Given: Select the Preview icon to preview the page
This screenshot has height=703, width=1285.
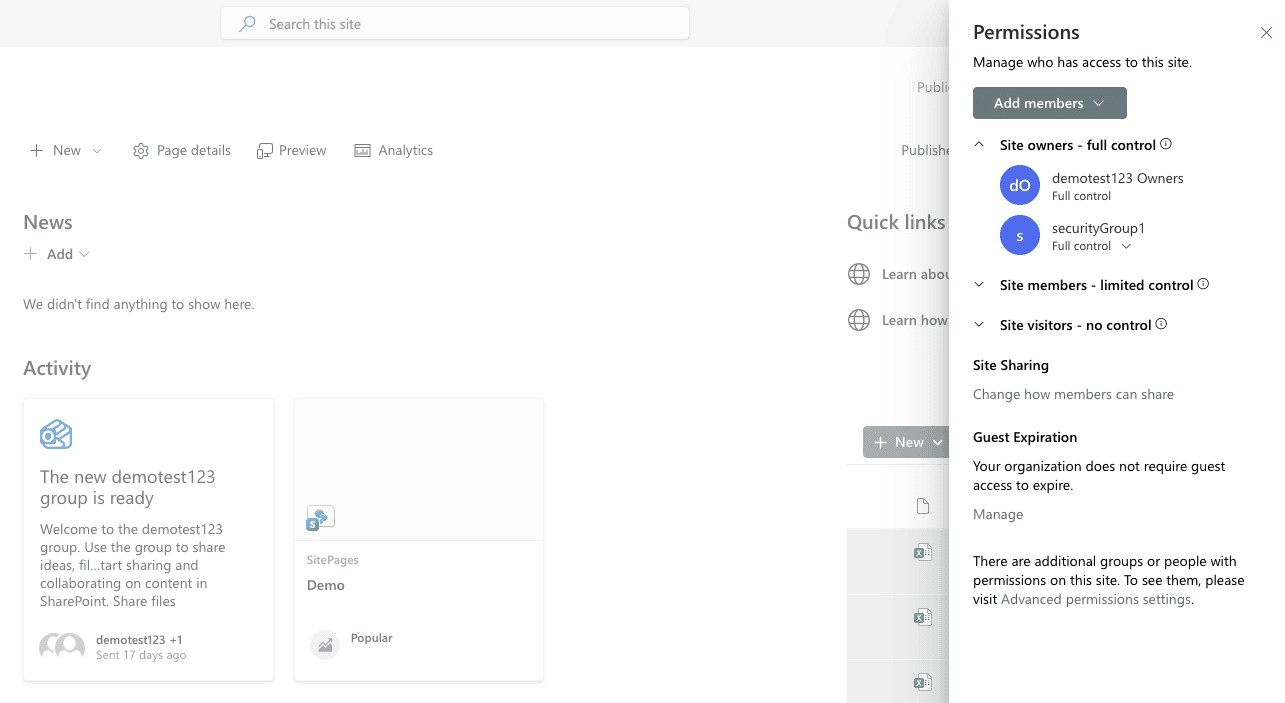Looking at the screenshot, I should point(265,149).
